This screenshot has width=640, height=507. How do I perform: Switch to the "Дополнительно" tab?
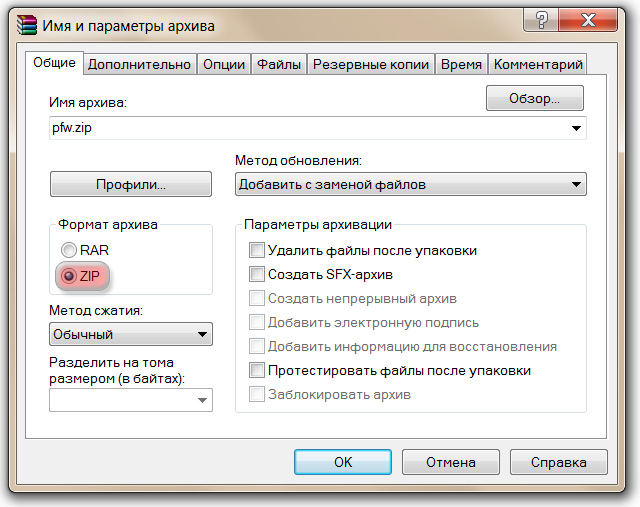tap(139, 64)
